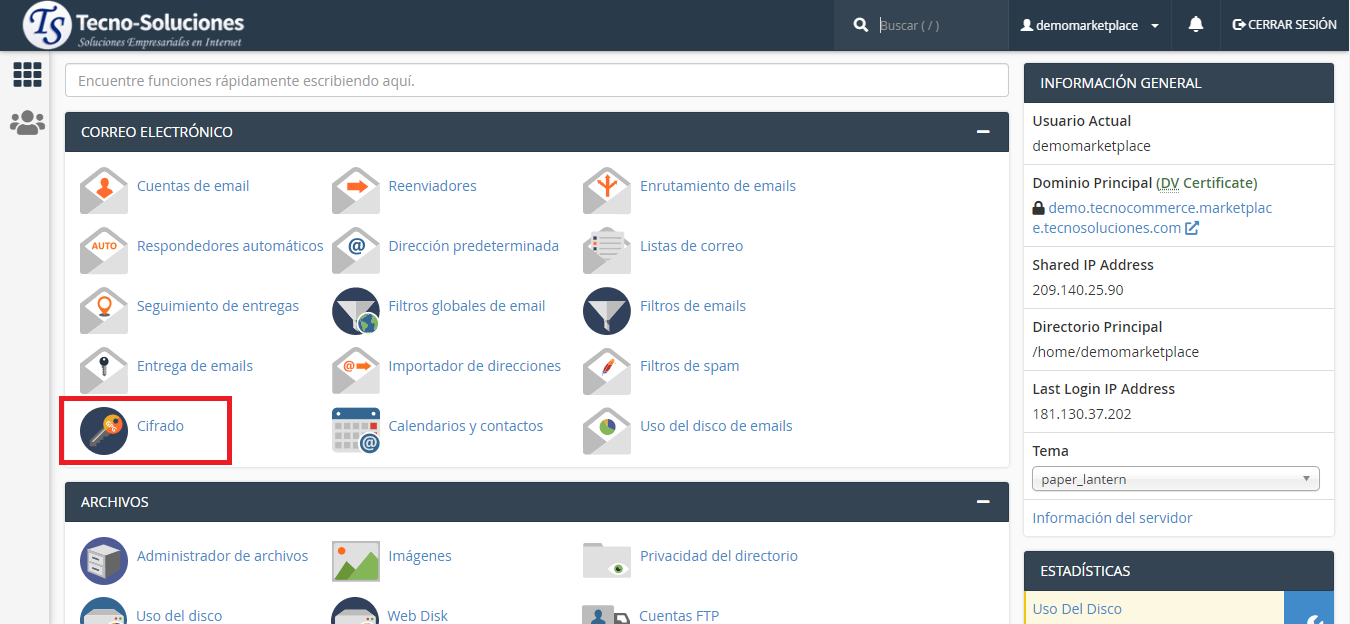1350x624 pixels.
Task: Open the Reenviadores envelope icon
Action: tap(356, 187)
